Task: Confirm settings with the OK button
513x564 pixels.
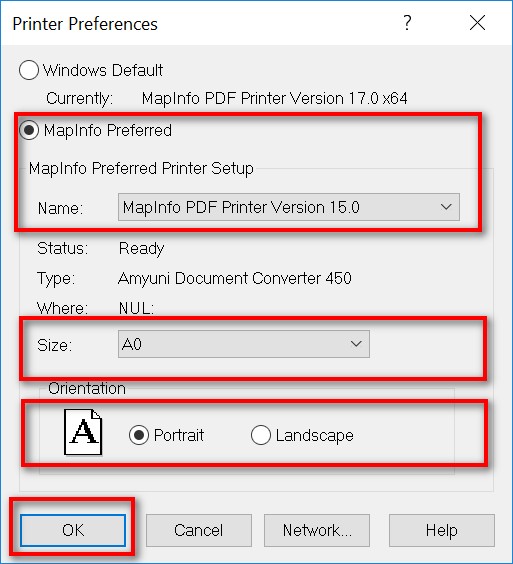Action: point(73,530)
